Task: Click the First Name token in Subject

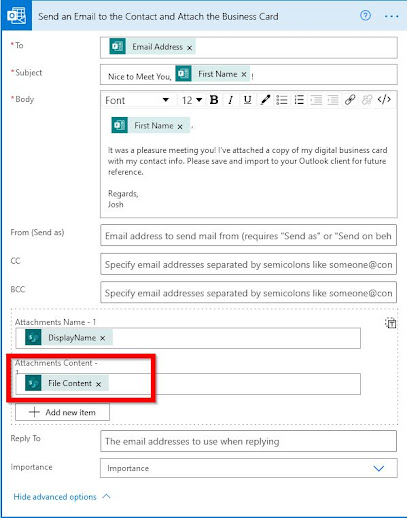Action: pyautogui.click(x=213, y=74)
